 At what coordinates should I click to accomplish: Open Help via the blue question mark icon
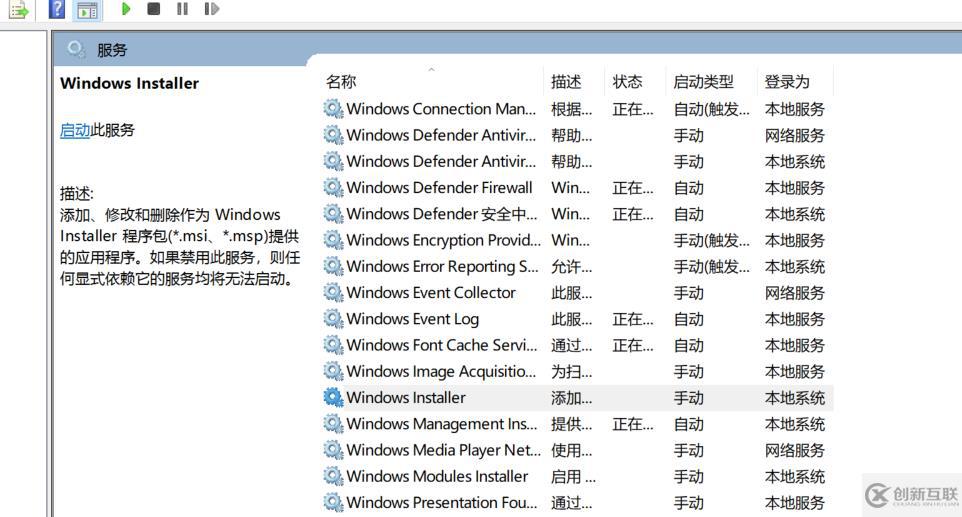[56, 9]
